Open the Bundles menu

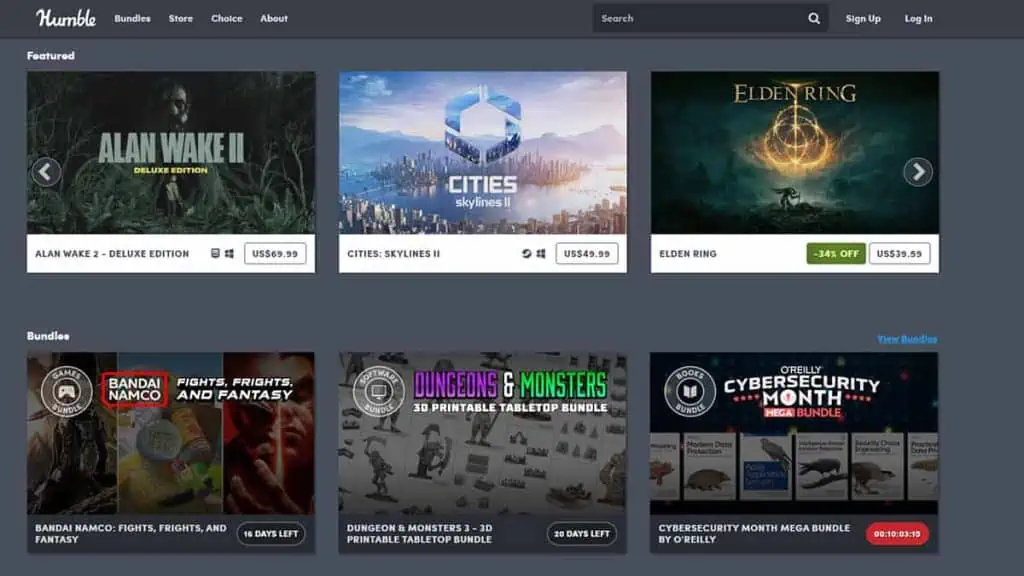(x=132, y=17)
